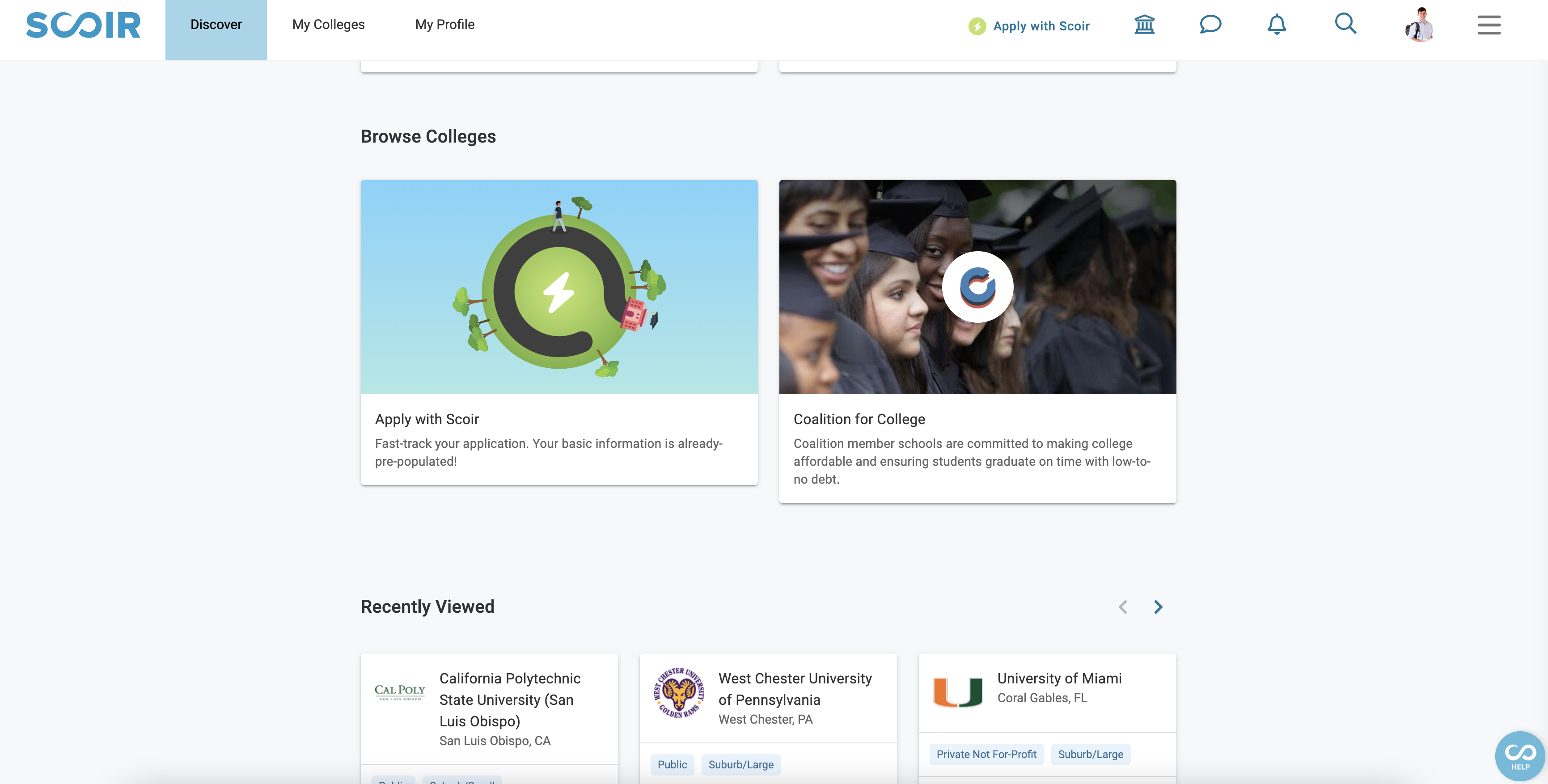
Task: Click Public tag on West Chester
Action: pyautogui.click(x=672, y=764)
